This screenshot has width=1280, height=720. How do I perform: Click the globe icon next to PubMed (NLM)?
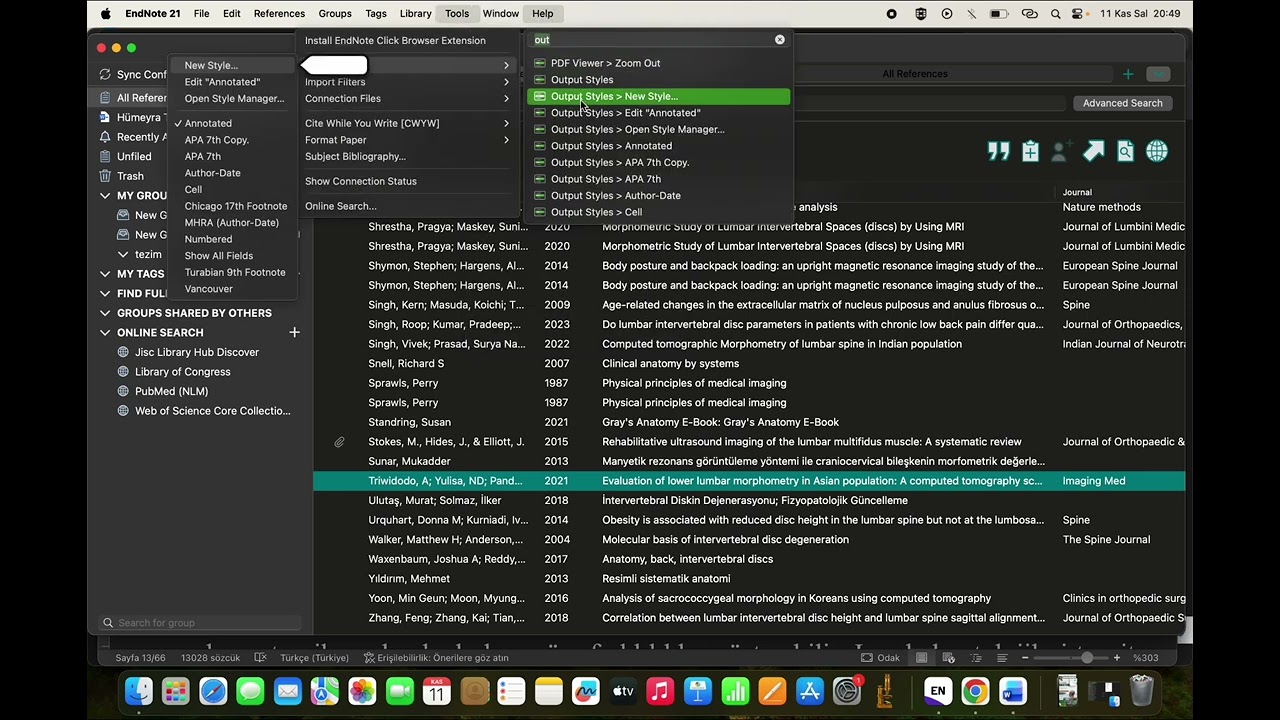[123, 391]
